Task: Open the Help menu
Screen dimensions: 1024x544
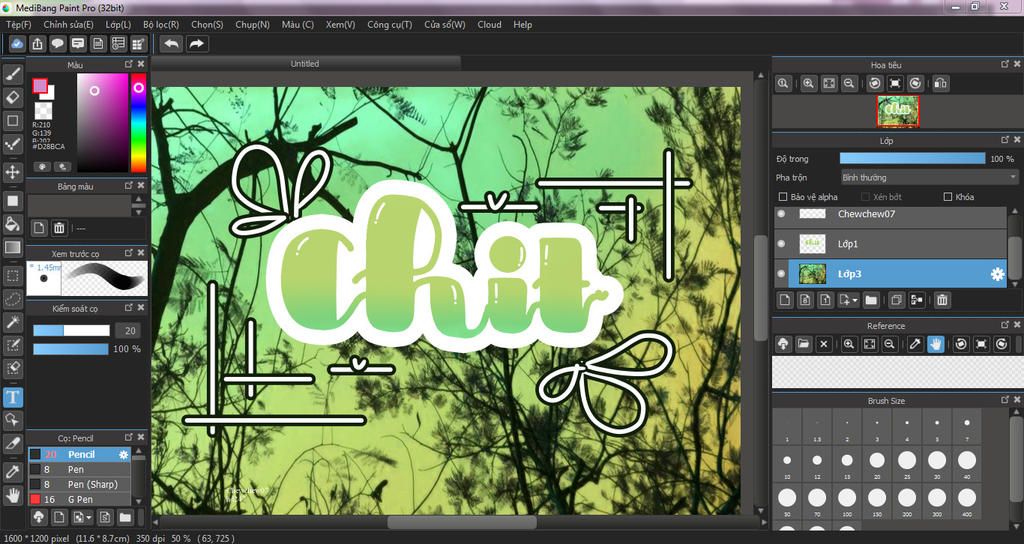Action: tap(523, 24)
